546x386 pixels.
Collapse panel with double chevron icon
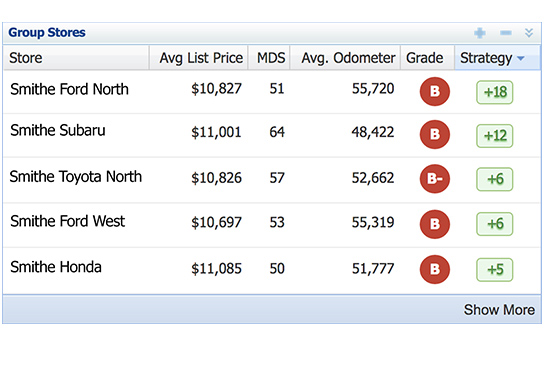point(529,33)
